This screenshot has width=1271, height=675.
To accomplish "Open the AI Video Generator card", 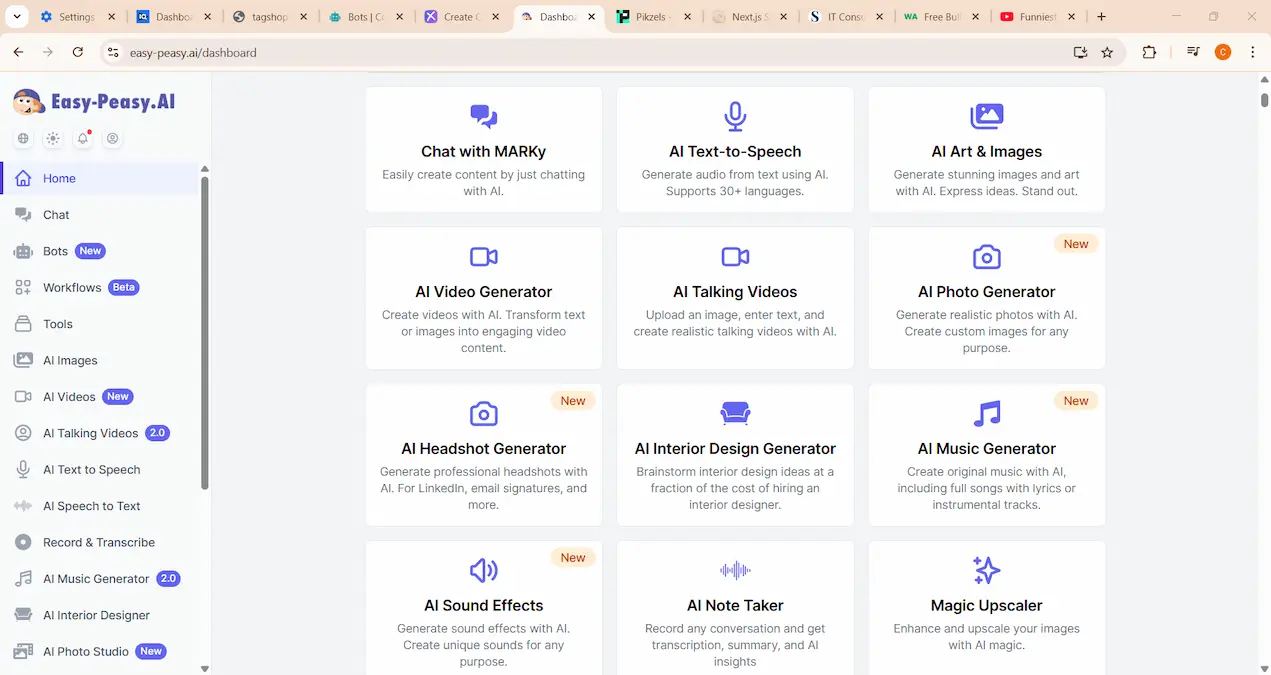I will tap(484, 298).
